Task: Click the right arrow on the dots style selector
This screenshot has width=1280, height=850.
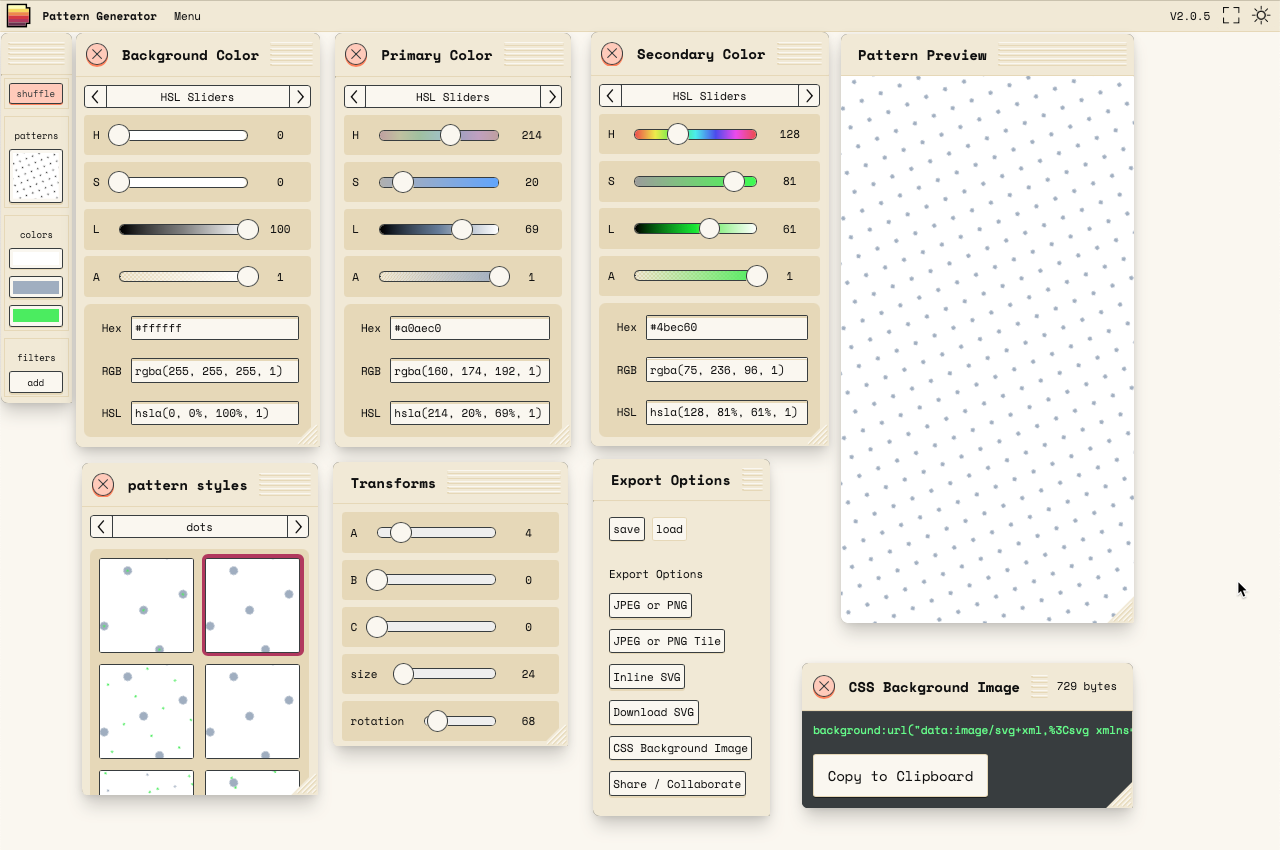Action: pos(297,526)
